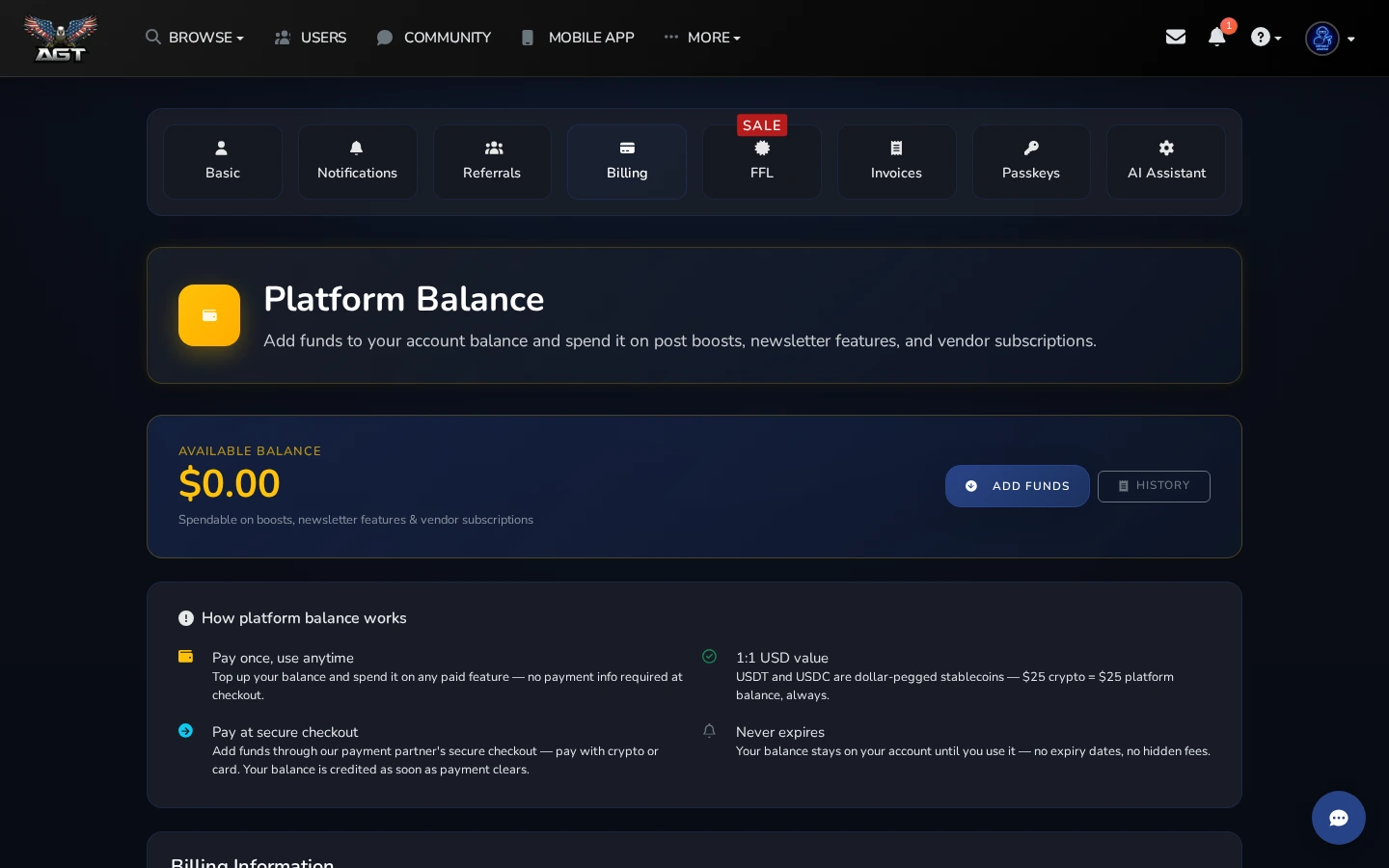This screenshot has width=1389, height=868.
Task: Click the checkmark icon next to 1:1 USD value
Action: 710,657
